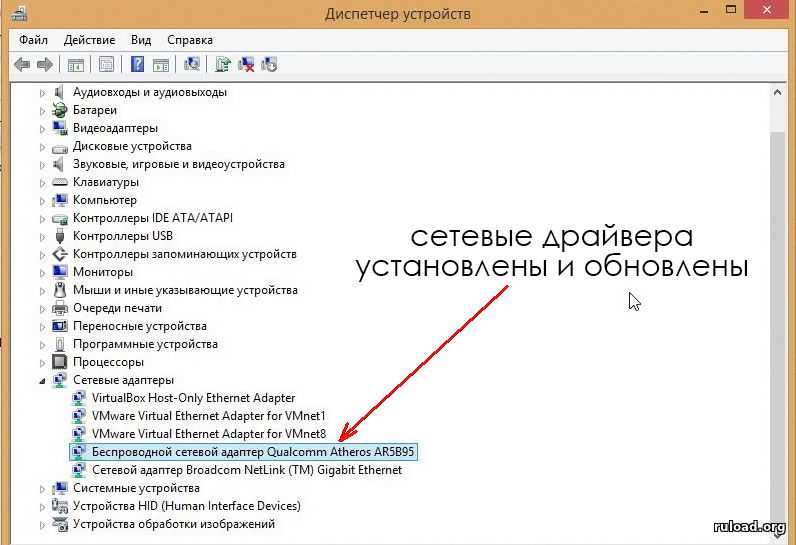Viewport: 796px width, 545px height.
Task: Click the Видеоадаптеры display icon
Action: (x=60, y=128)
